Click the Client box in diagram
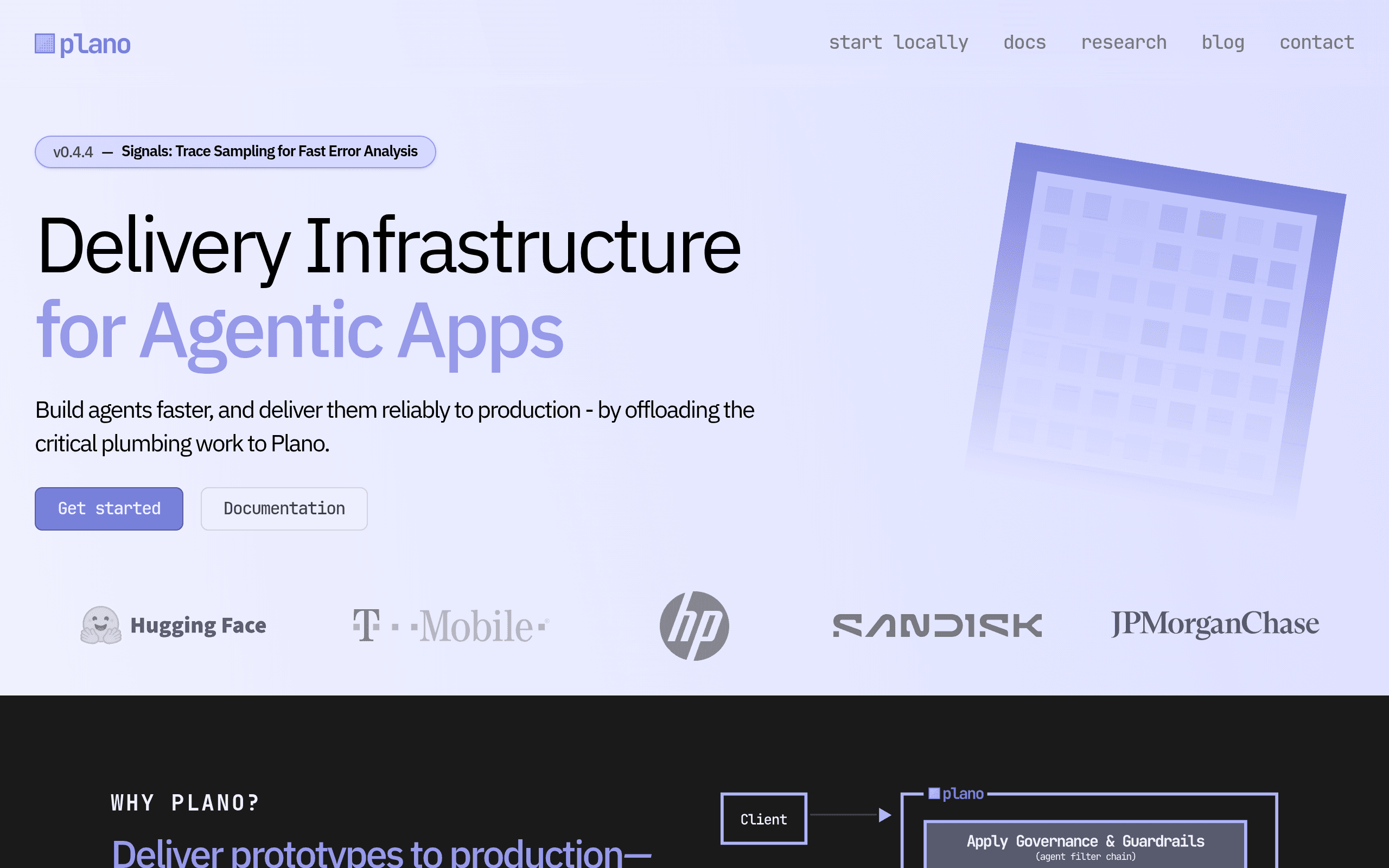Screen dimensions: 1389x868 (763, 819)
